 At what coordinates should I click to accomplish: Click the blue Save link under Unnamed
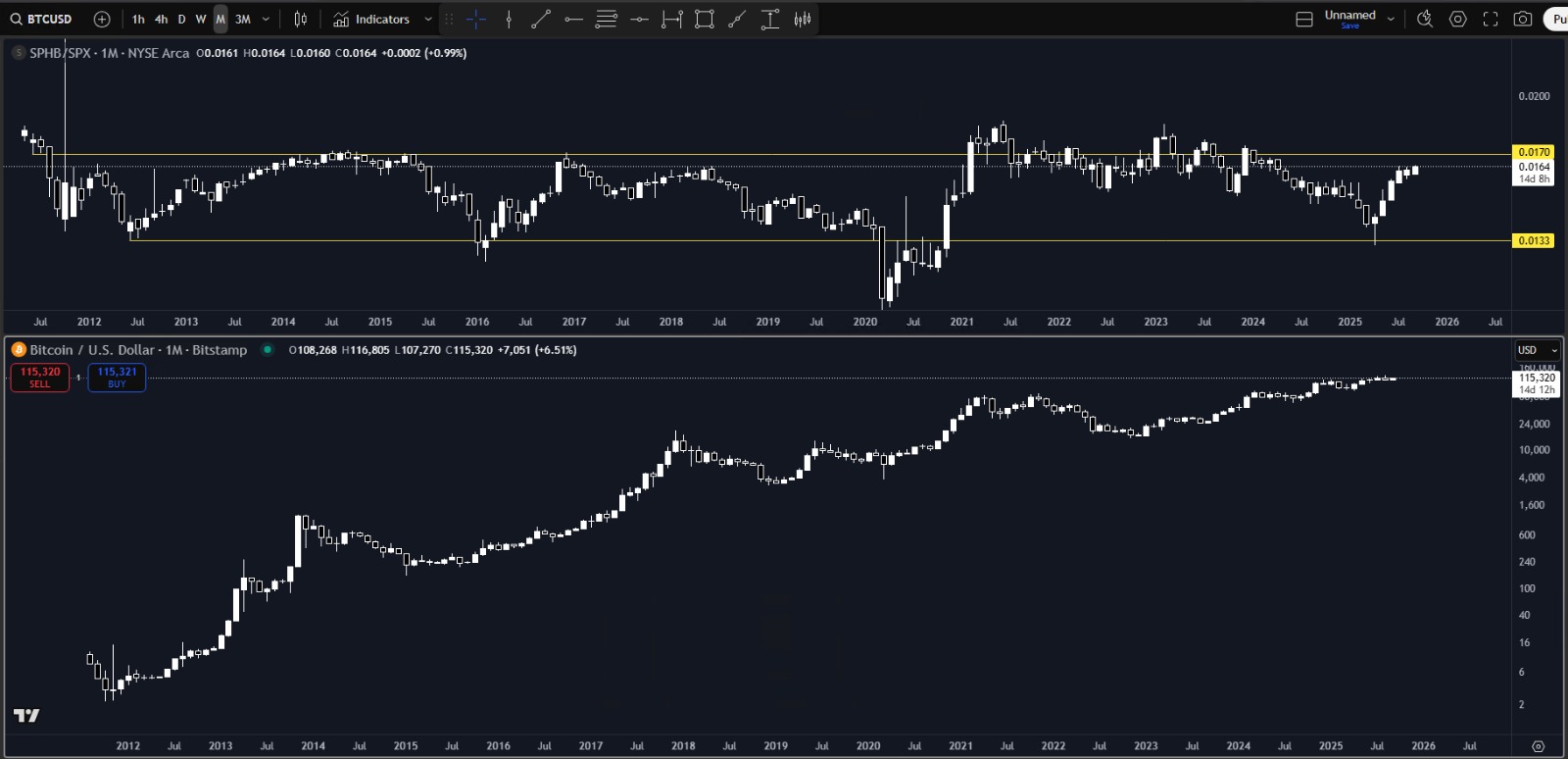tap(1350, 26)
